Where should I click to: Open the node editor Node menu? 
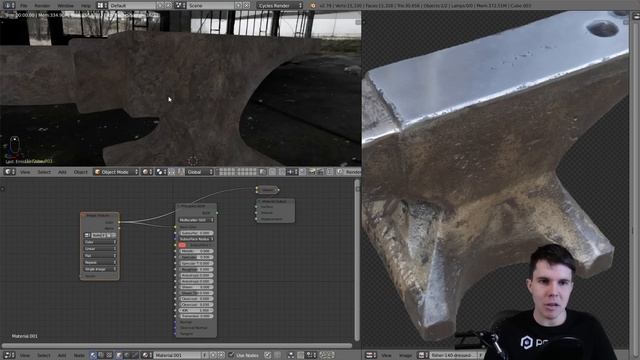(79, 356)
